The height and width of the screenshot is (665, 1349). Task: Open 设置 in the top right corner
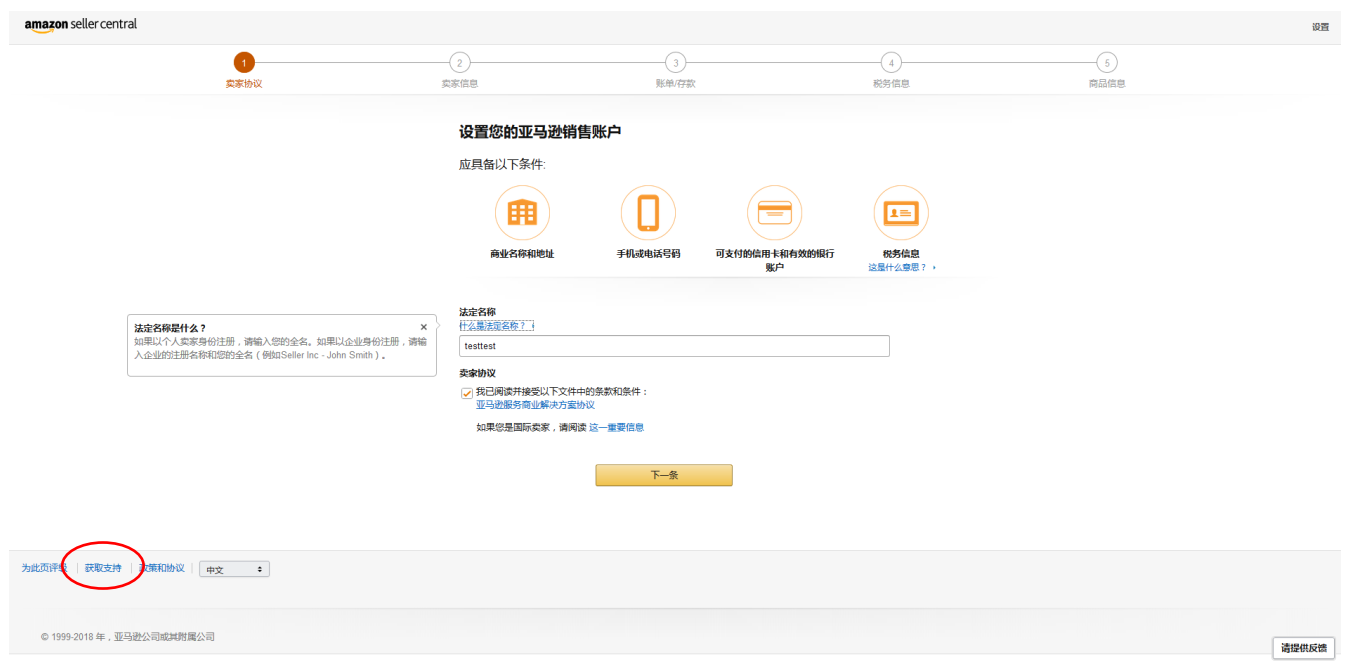click(1321, 27)
